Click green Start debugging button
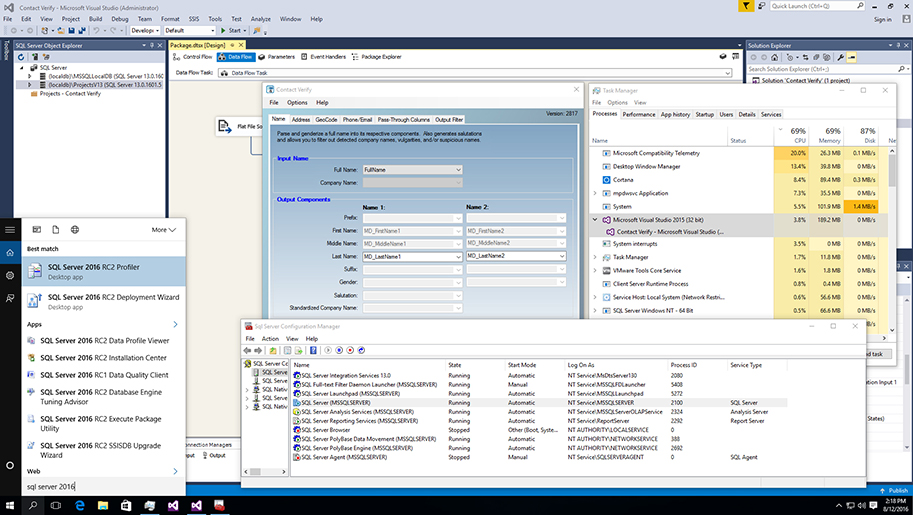 231,30
